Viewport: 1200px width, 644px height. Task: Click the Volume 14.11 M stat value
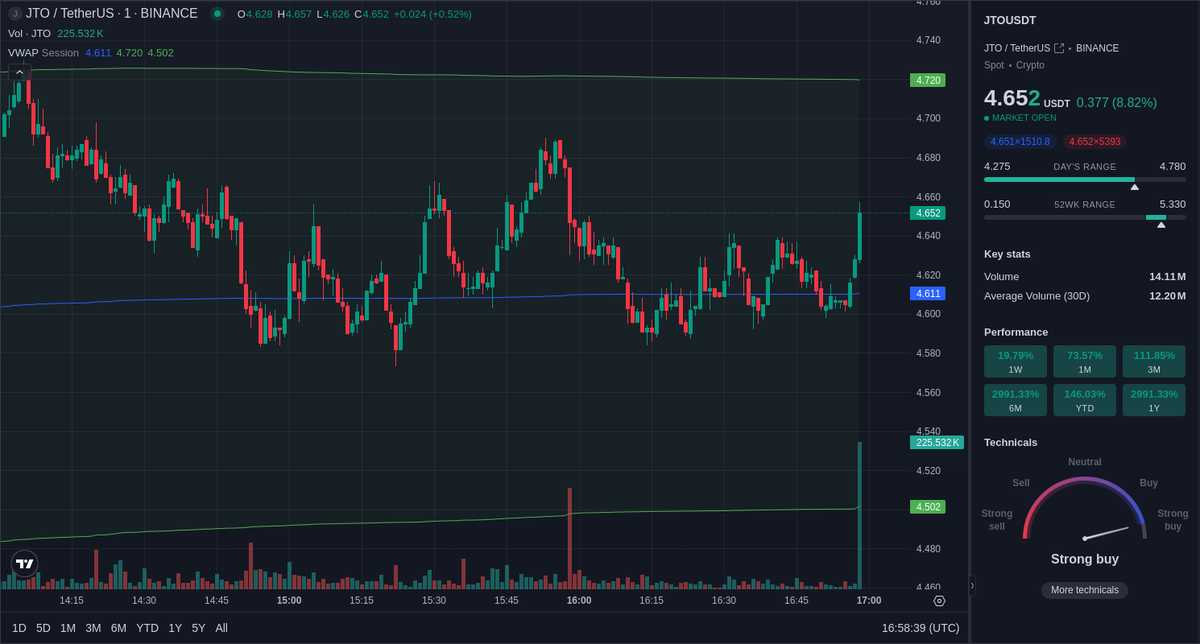(1167, 277)
